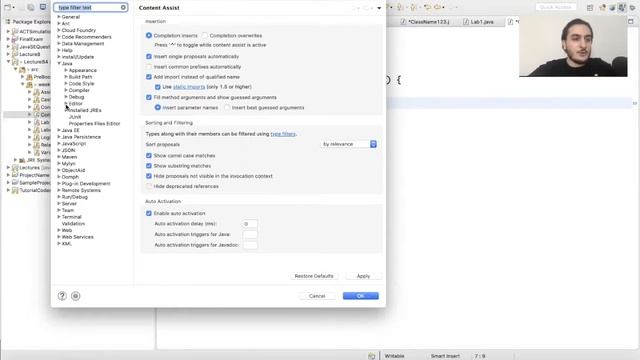640x360 pixels.
Task: Click Auto activation triggers for Javadoc field
Action: click(250, 245)
